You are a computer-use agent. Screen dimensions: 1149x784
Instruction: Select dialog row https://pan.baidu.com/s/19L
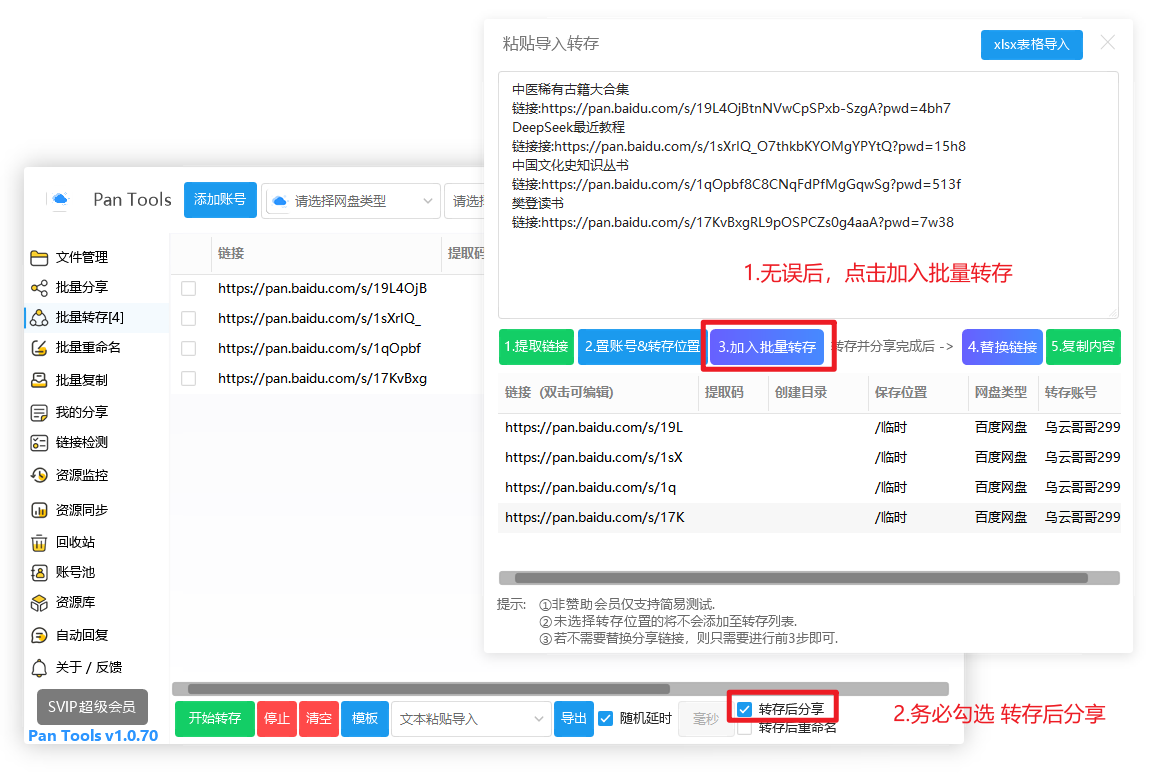coord(809,427)
